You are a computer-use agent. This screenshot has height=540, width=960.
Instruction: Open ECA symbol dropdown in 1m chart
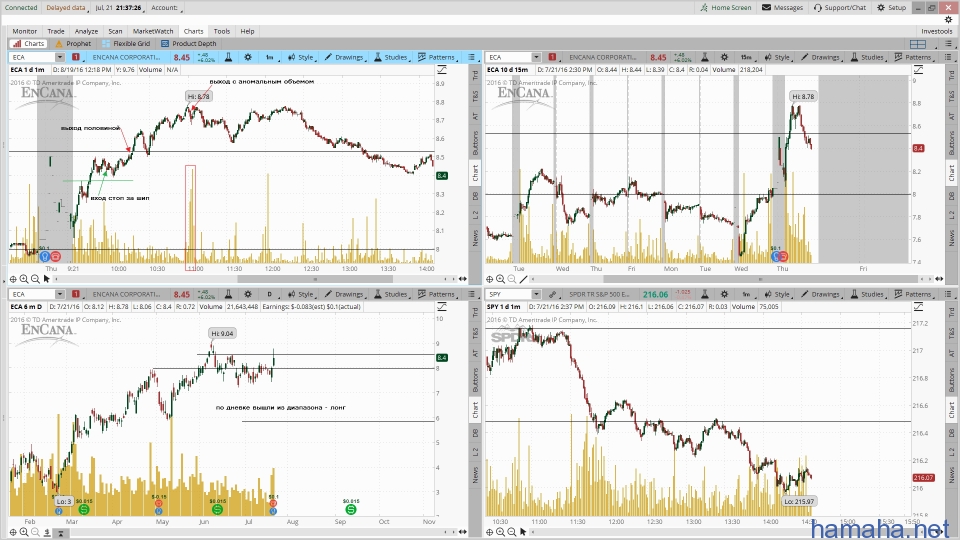point(59,57)
